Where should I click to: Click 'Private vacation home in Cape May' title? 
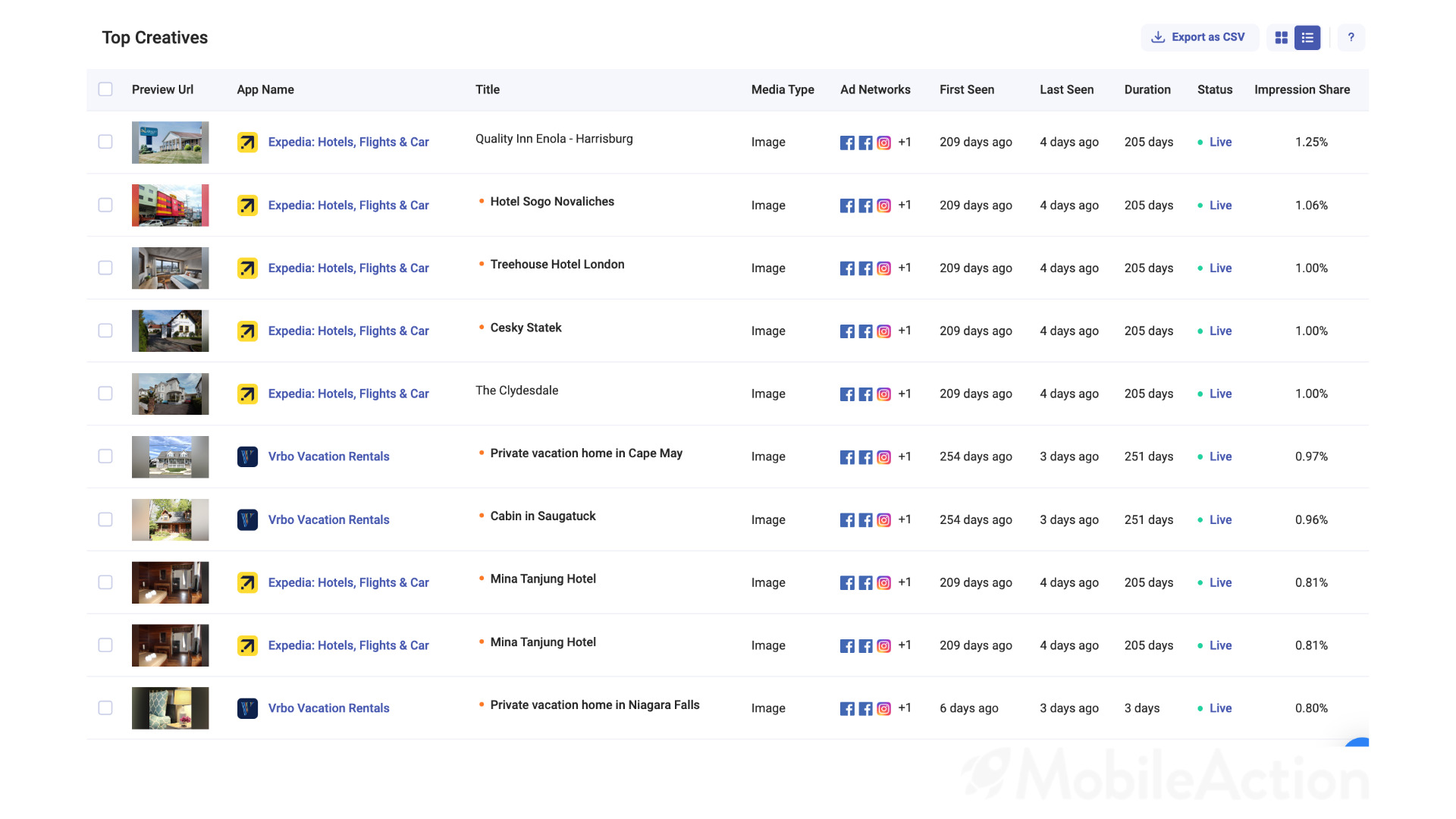point(586,453)
